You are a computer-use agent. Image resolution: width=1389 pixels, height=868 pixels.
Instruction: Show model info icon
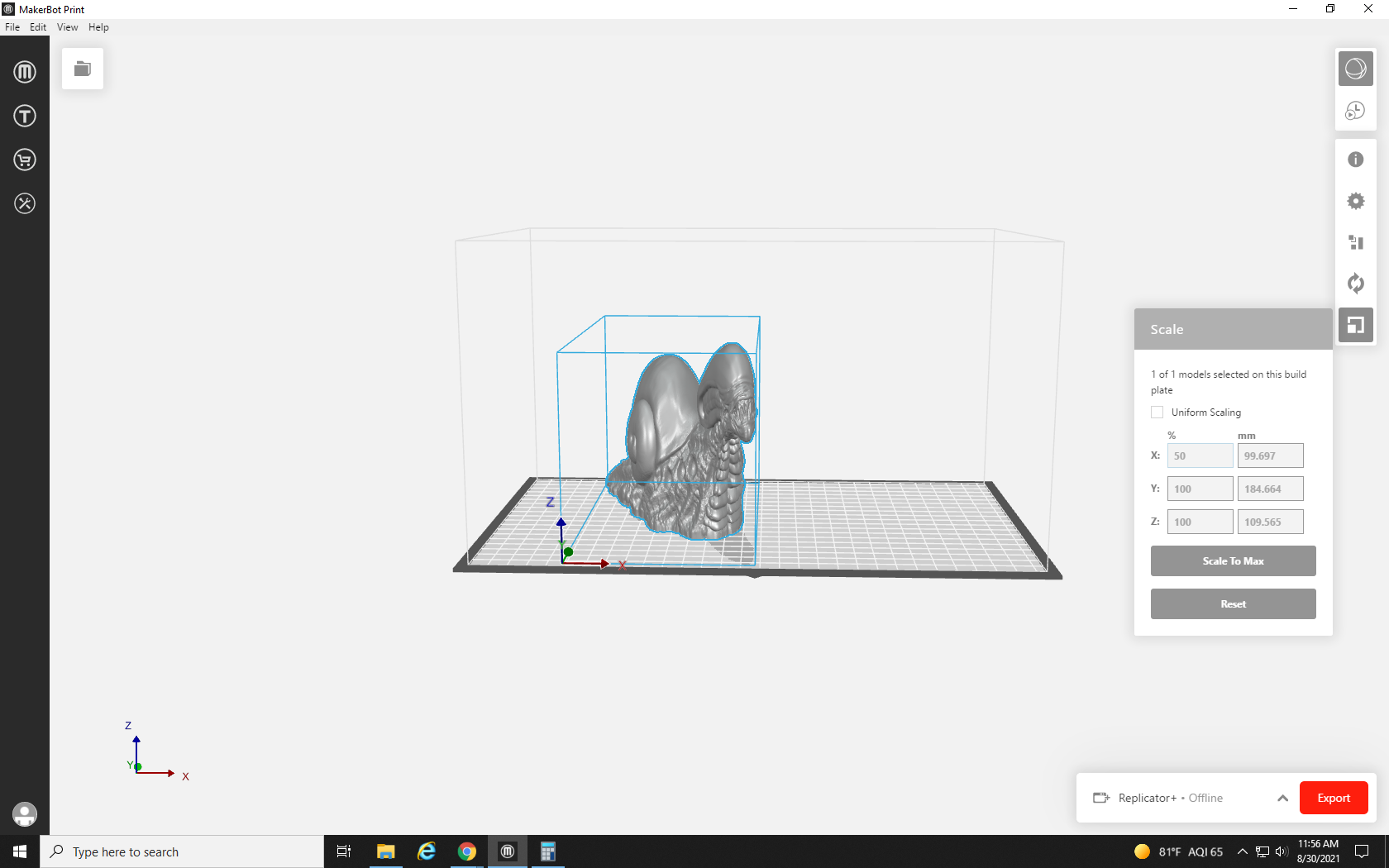tap(1356, 160)
